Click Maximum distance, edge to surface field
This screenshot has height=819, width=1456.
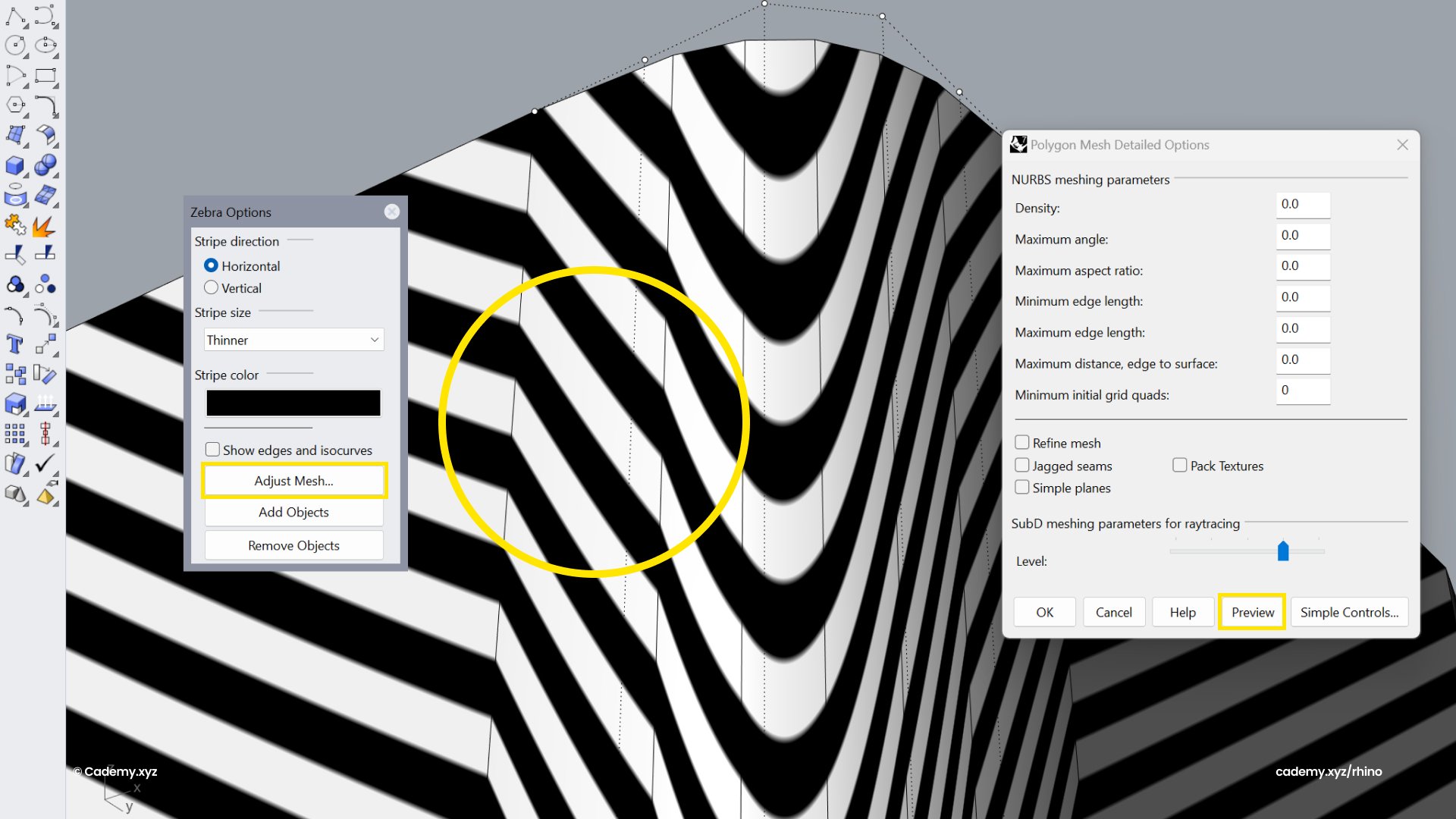(1303, 359)
